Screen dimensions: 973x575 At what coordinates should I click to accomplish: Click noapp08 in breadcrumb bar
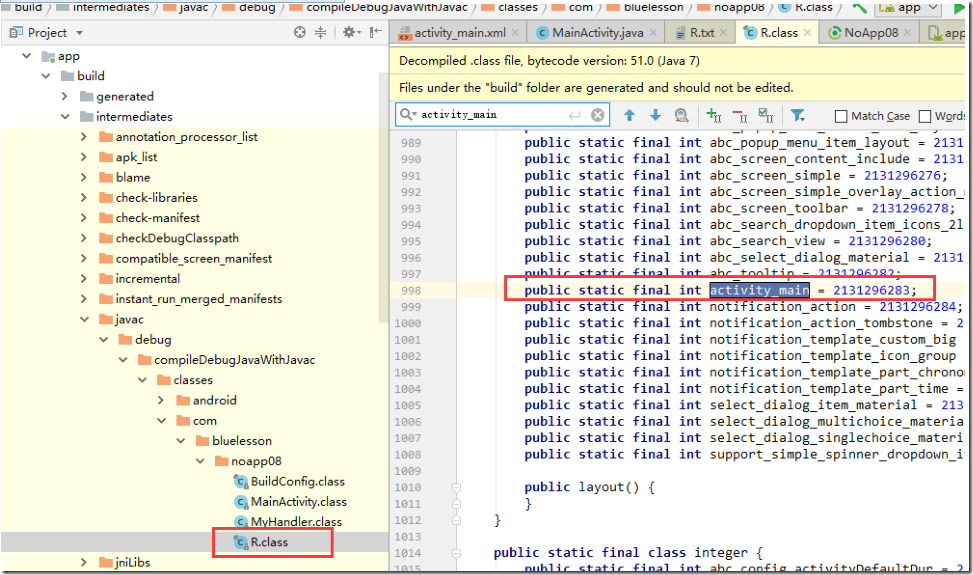[739, 7]
